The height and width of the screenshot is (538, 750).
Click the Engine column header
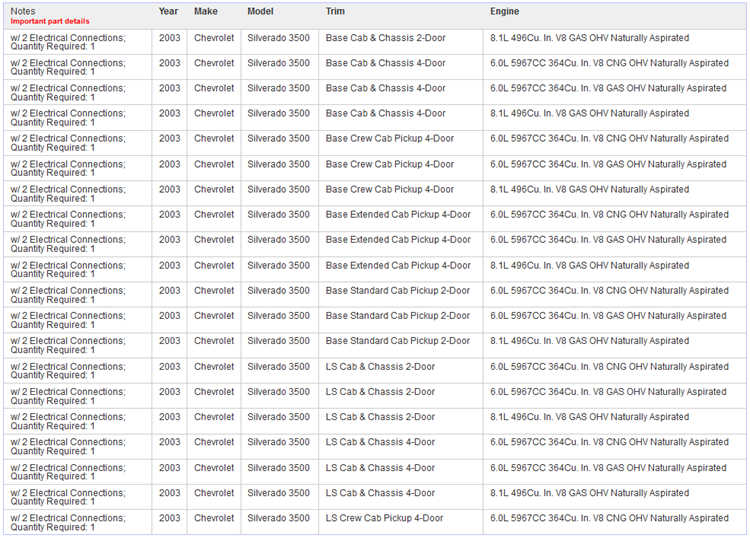504,11
